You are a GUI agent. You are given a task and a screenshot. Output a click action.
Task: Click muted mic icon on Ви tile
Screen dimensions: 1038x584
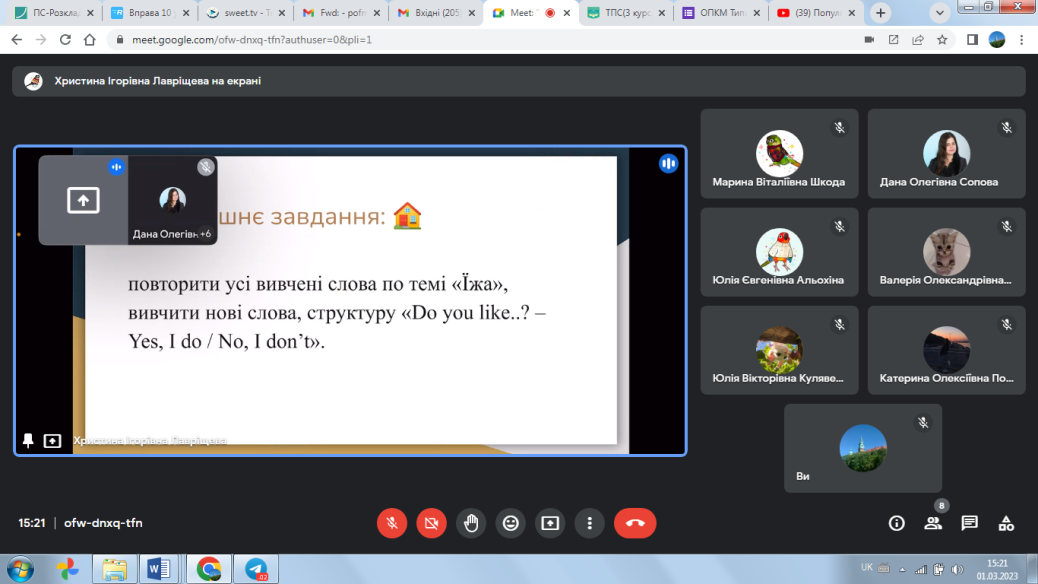point(923,422)
